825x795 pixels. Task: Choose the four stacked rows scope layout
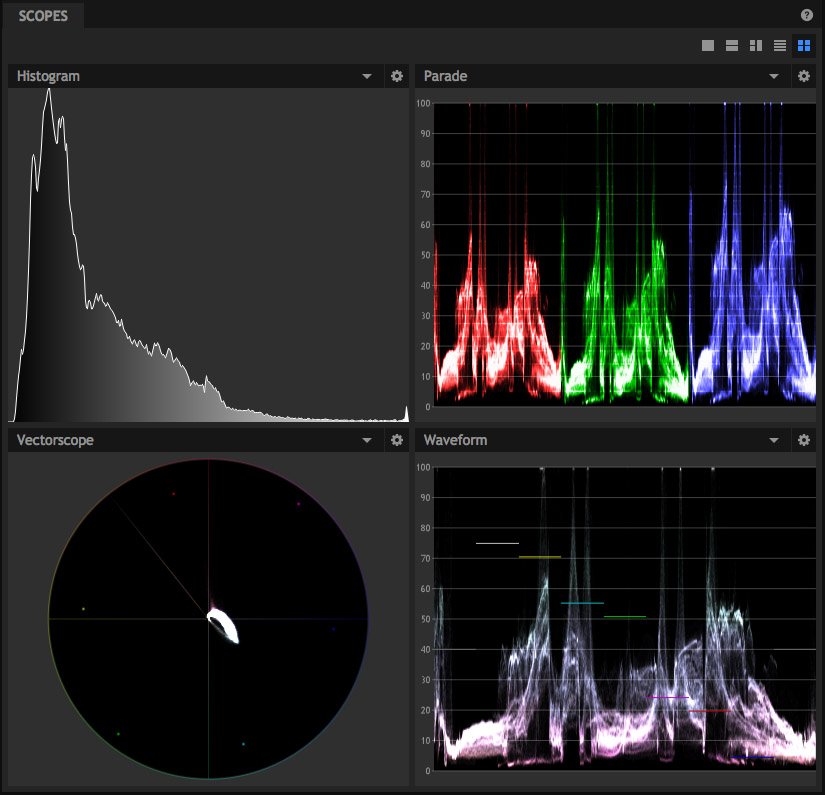click(780, 46)
